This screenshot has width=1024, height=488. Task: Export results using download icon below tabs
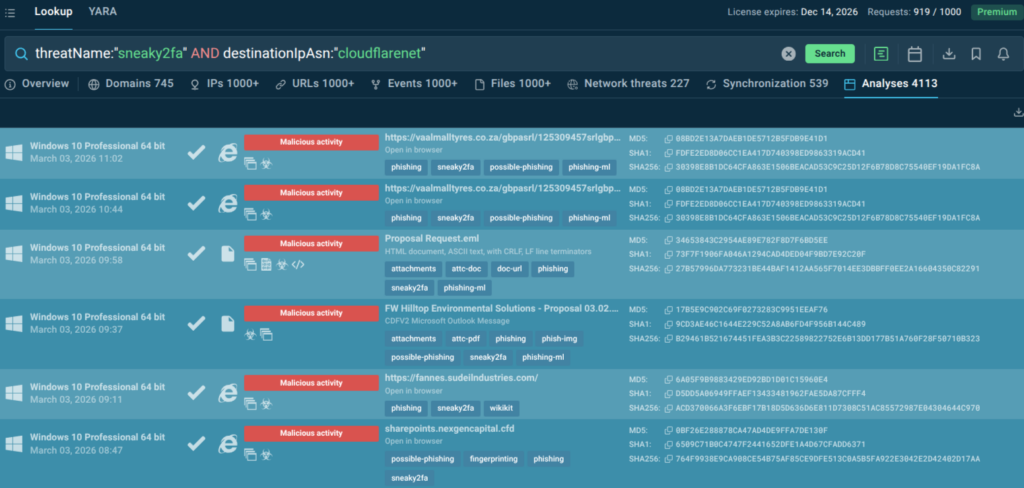click(1017, 113)
